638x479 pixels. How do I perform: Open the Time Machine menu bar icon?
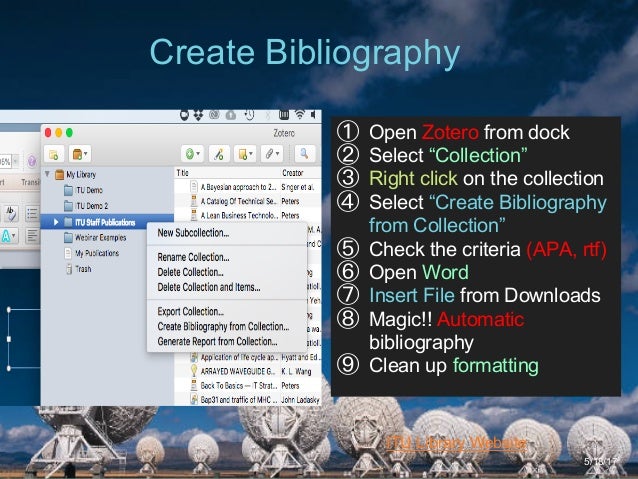coord(249,115)
